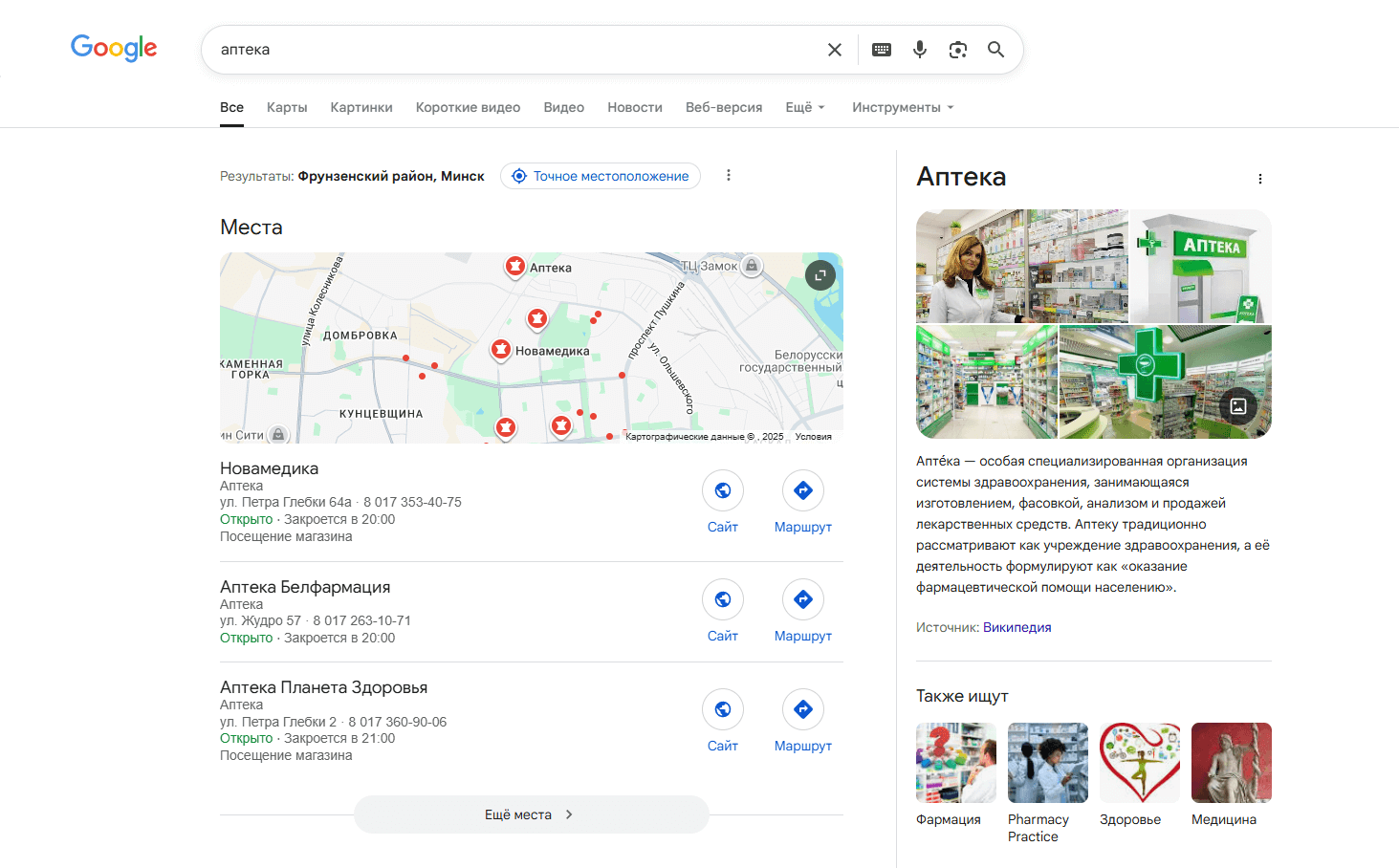The width and height of the screenshot is (1399, 868).
Task: Open the Аптека Планета Здоровья listing title
Action: 323,687
